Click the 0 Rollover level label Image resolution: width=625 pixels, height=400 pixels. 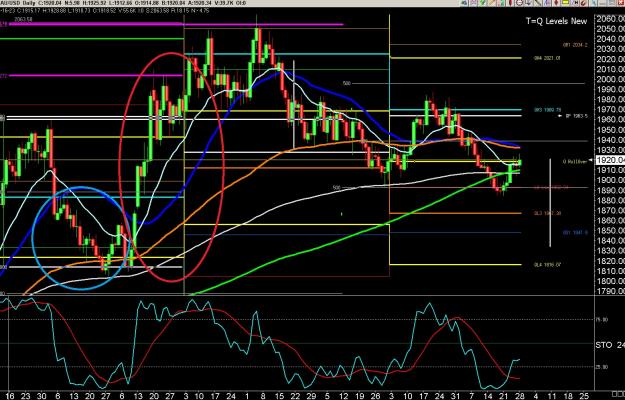pos(575,162)
